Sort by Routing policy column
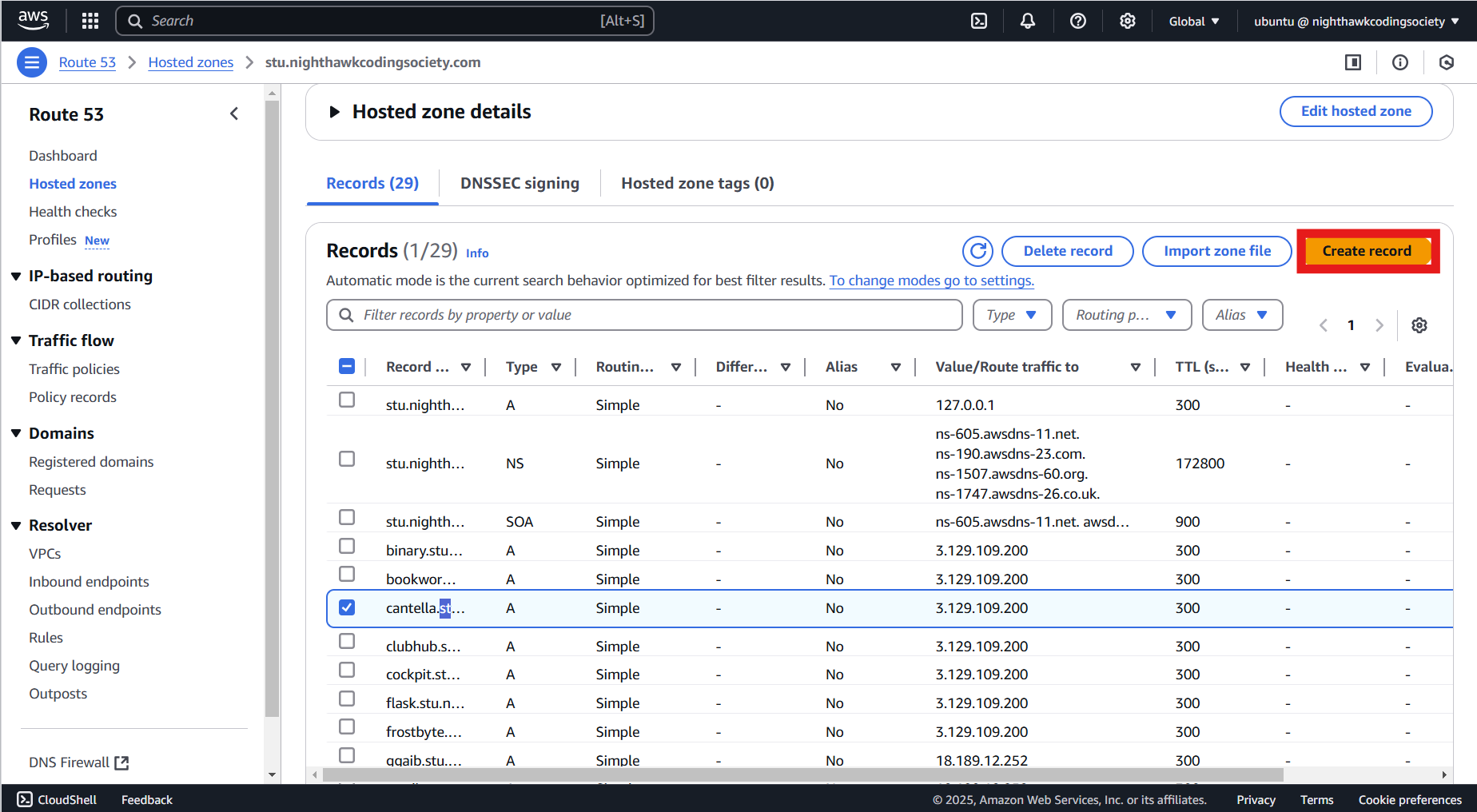Screen dimensions: 1477x812 [x=676, y=367]
